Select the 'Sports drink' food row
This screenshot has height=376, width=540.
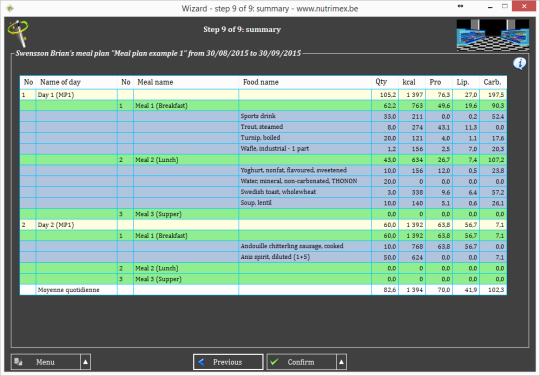263,116
